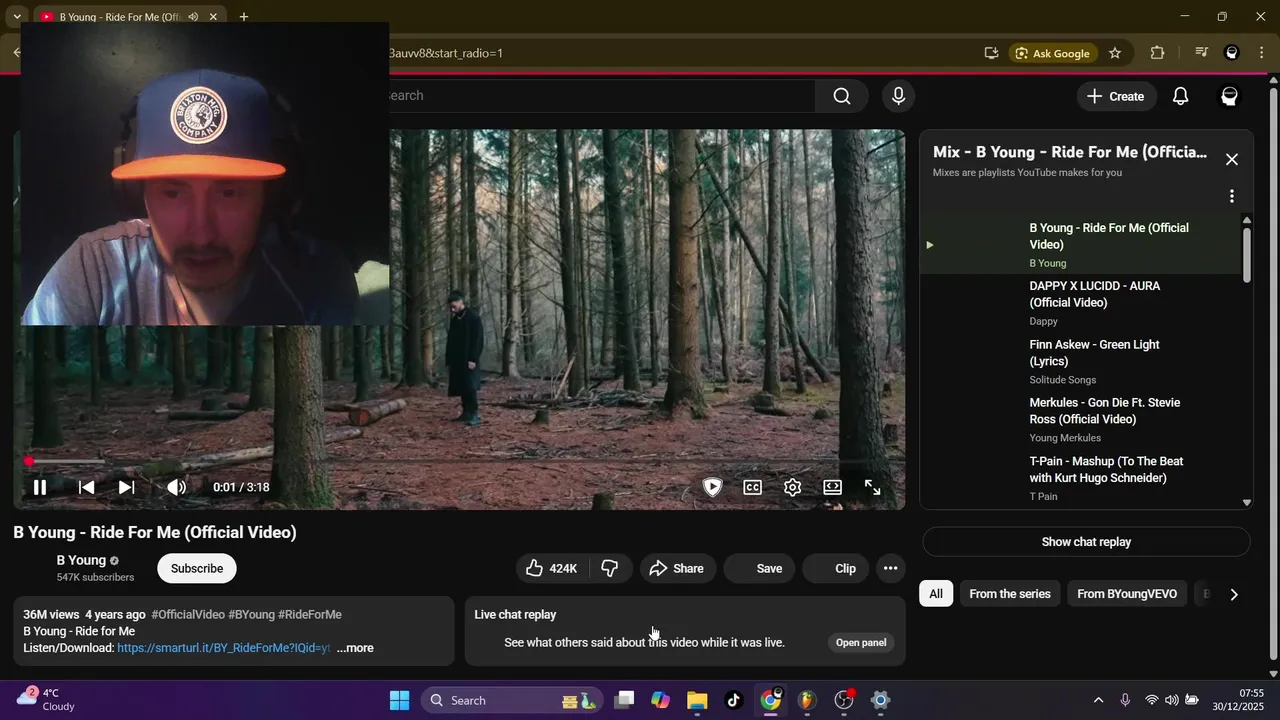Viewport: 1280px width, 720px height.
Task: Open the YouTube account avatar menu
Action: tap(1230, 96)
